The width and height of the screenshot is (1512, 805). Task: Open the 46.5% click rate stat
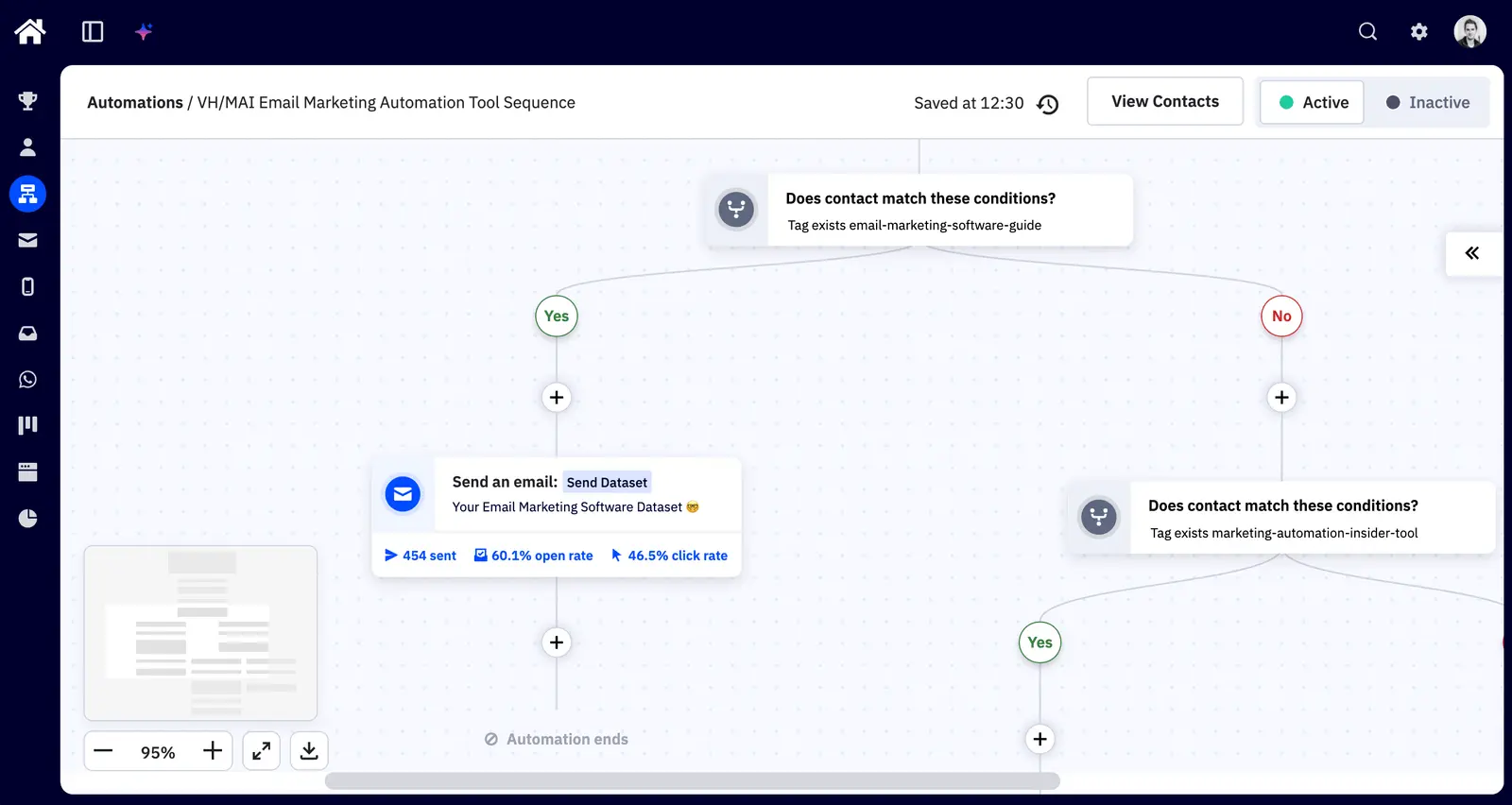point(669,556)
